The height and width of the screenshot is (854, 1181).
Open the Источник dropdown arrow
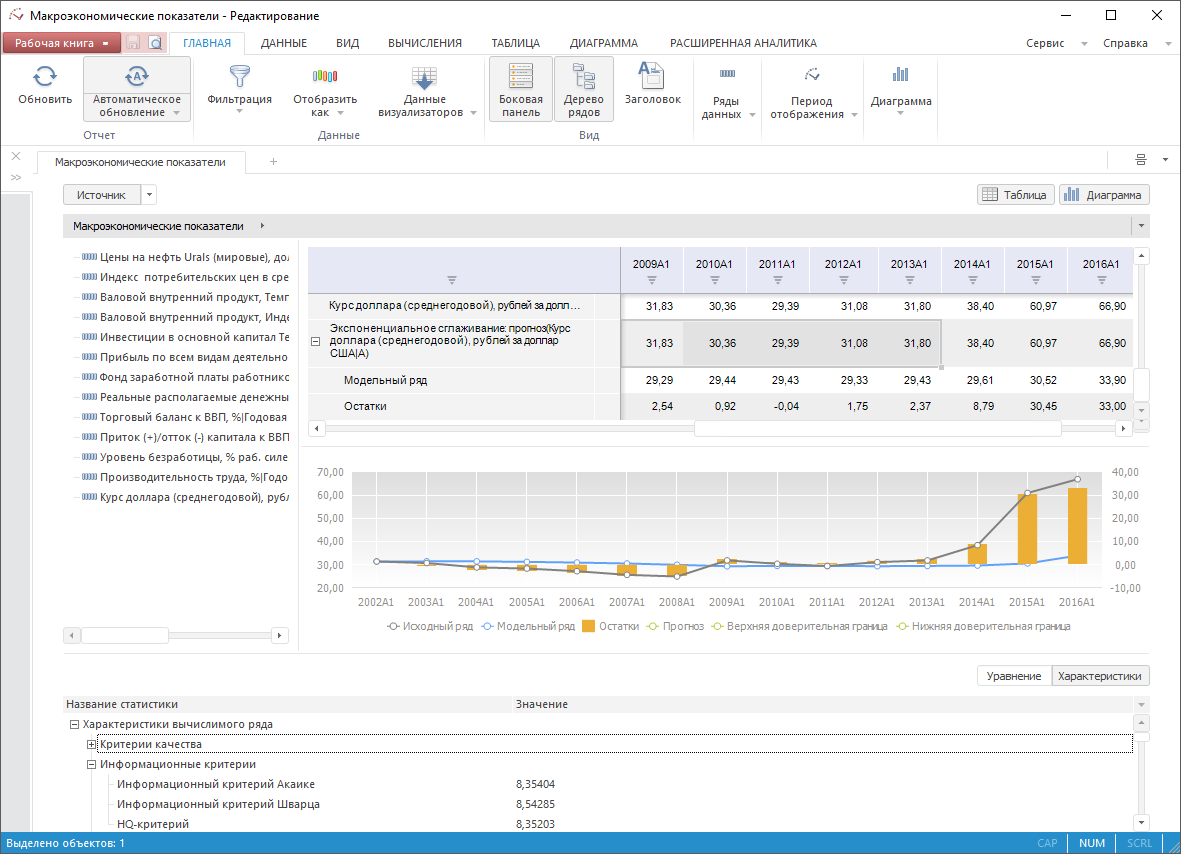tap(149, 195)
